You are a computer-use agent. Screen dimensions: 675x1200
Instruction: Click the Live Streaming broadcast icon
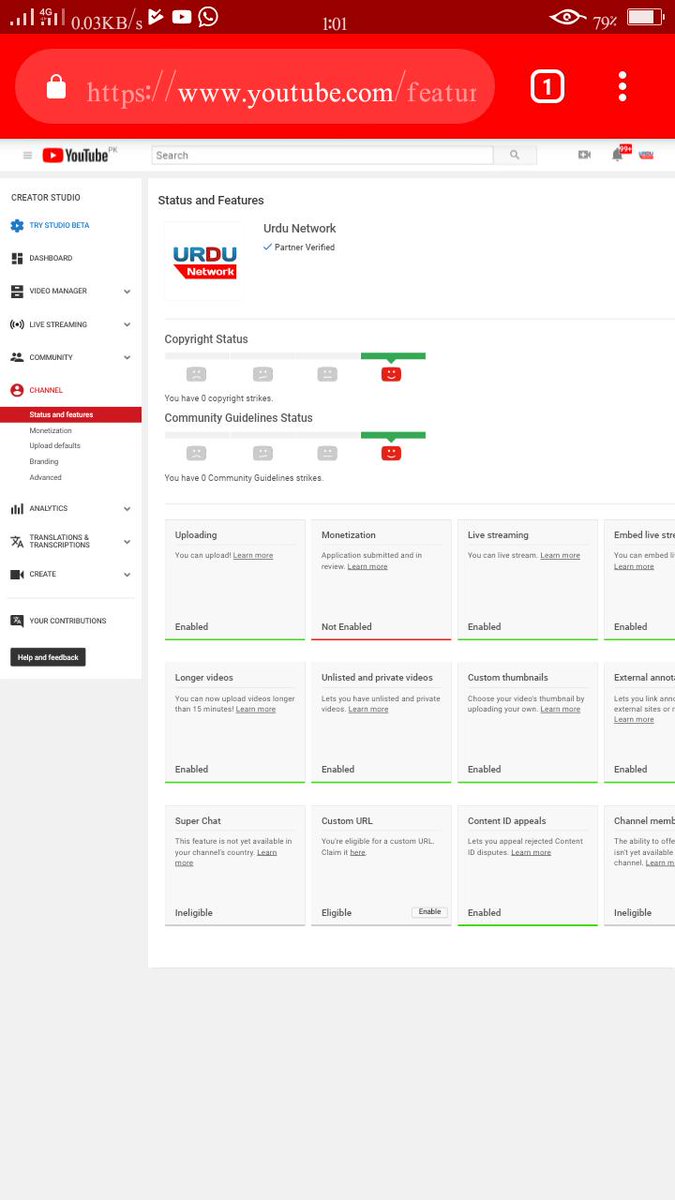pos(17,325)
